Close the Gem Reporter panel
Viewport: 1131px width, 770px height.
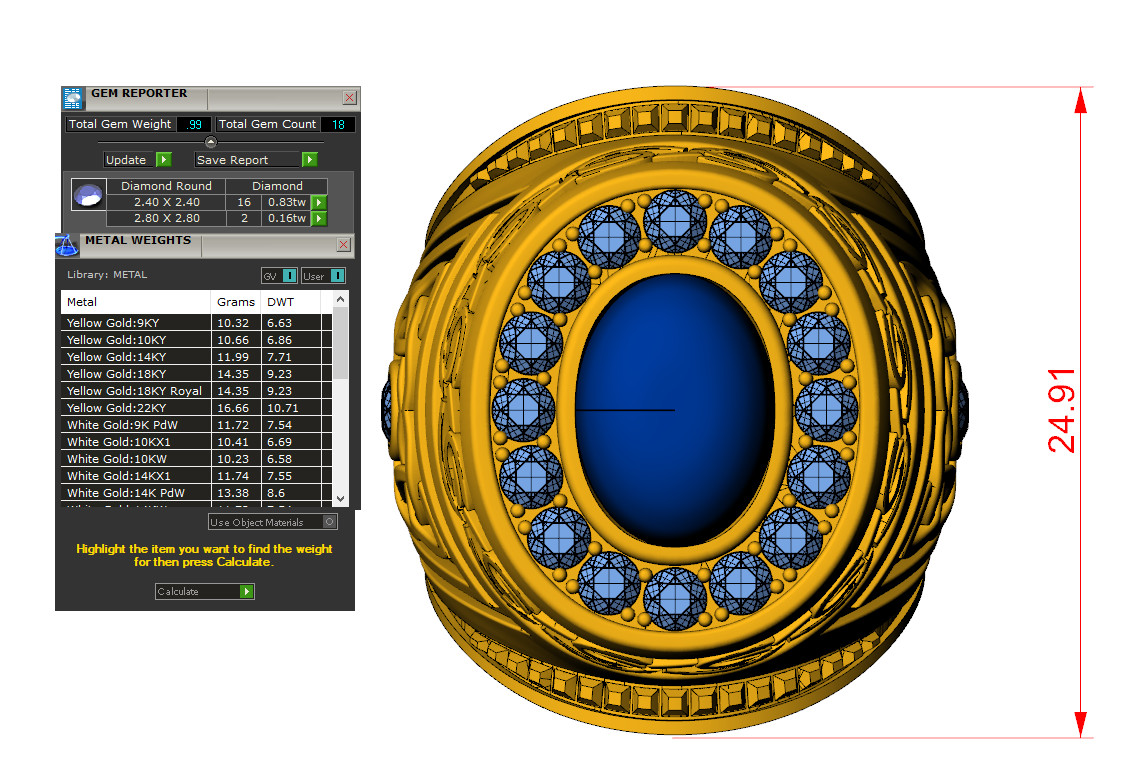tap(349, 98)
